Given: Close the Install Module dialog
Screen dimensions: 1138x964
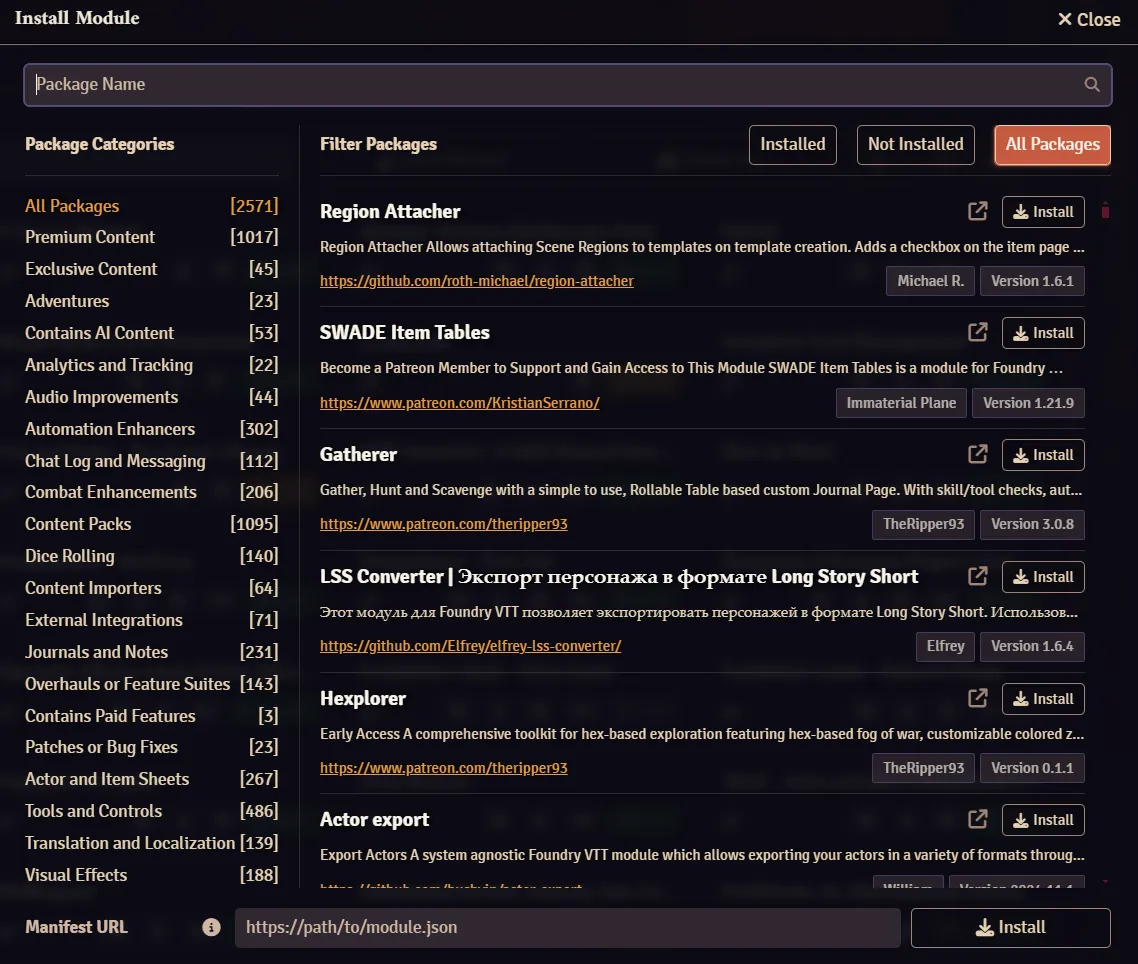Looking at the screenshot, I should [x=1089, y=20].
